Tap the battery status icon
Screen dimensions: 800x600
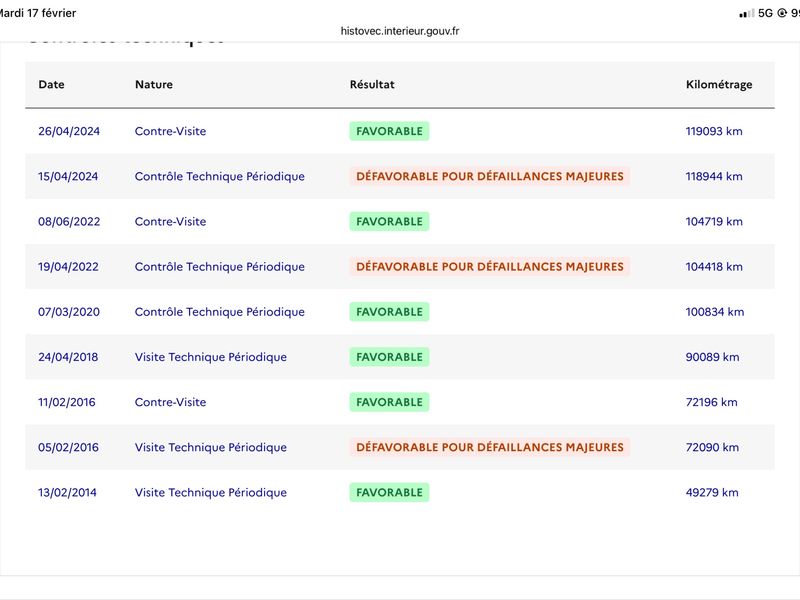pos(794,13)
